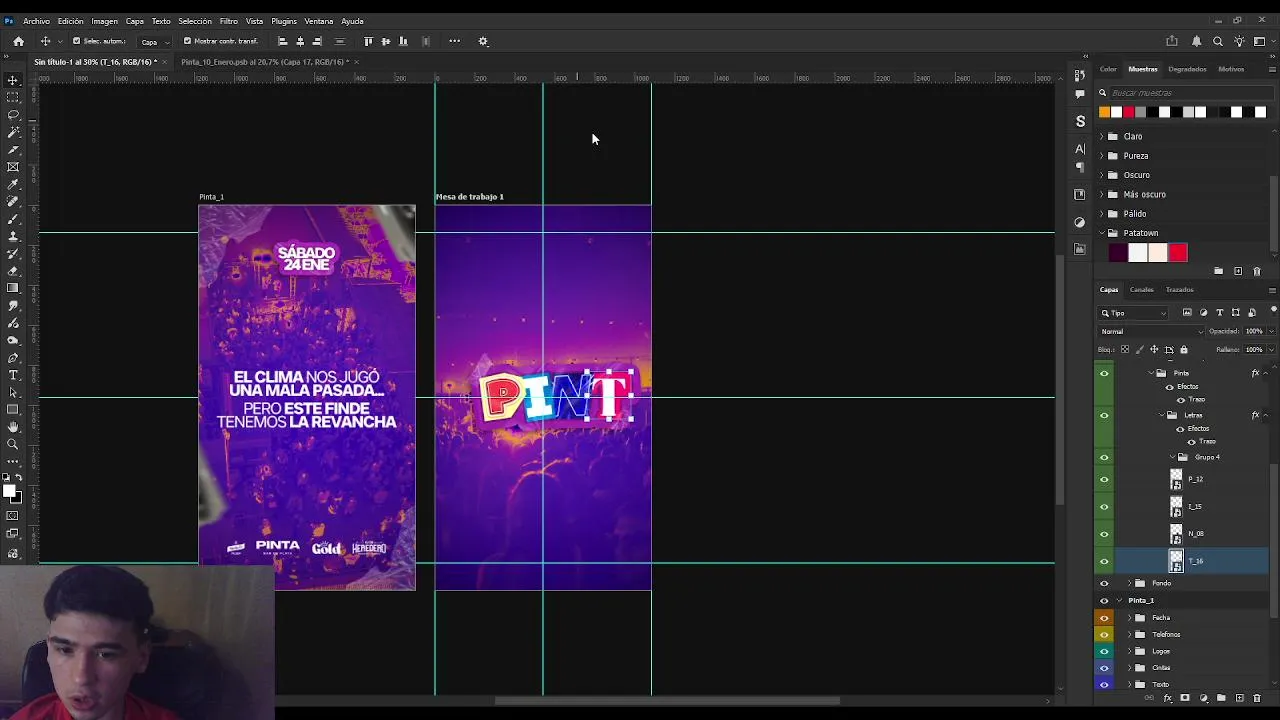The image size is (1280, 720).
Task: Open the Capa auto-select dropdown
Action: tap(154, 41)
